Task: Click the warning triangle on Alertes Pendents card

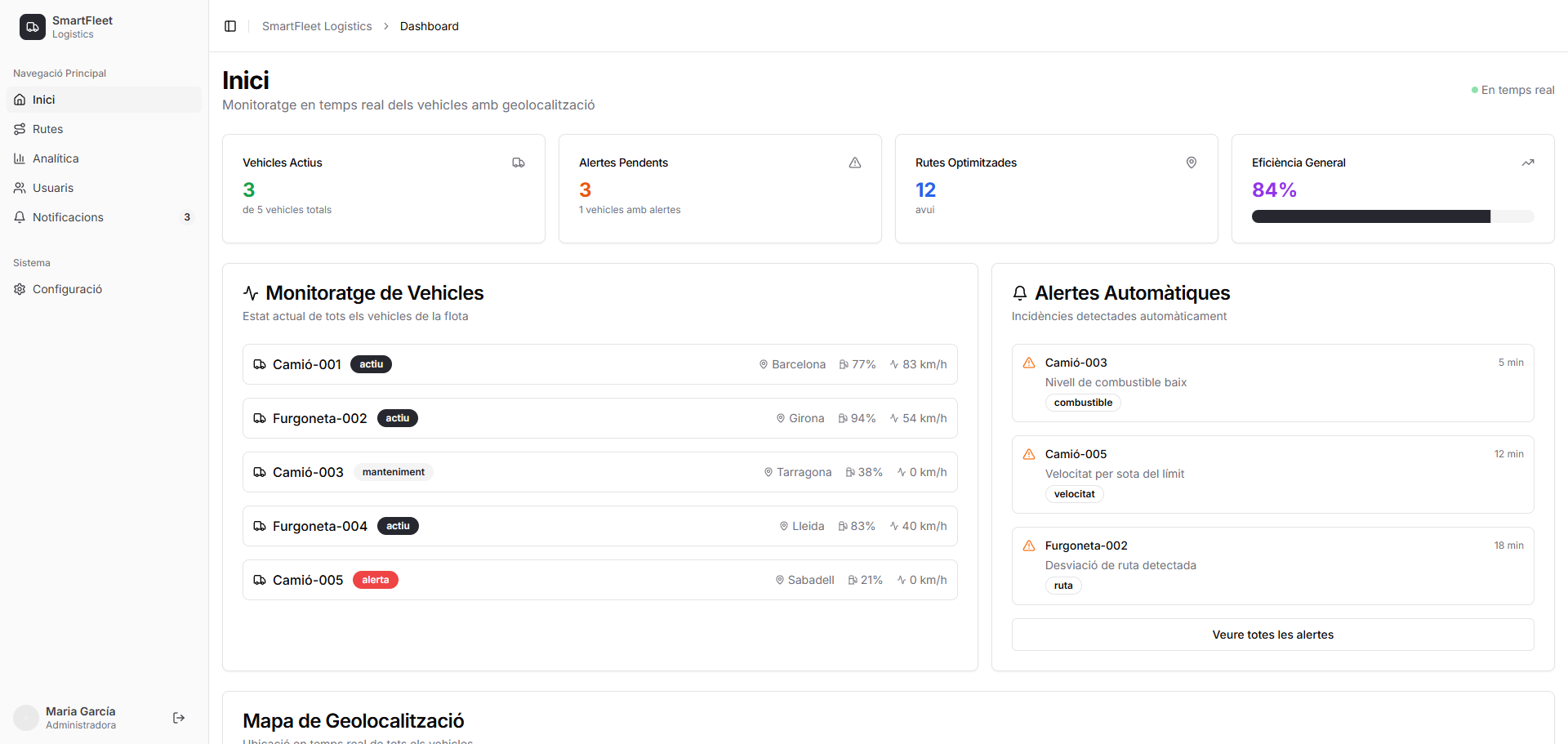Action: [x=855, y=163]
